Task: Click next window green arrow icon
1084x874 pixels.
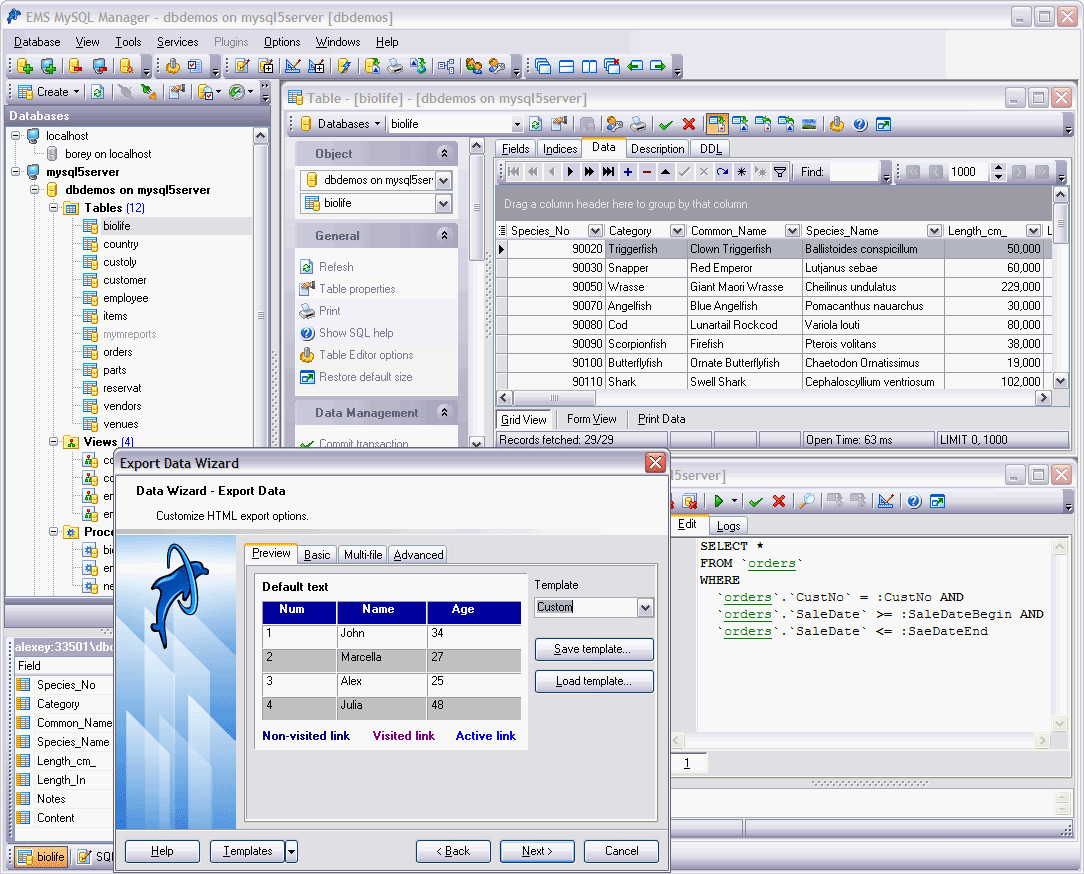Action: pyautogui.click(x=658, y=66)
